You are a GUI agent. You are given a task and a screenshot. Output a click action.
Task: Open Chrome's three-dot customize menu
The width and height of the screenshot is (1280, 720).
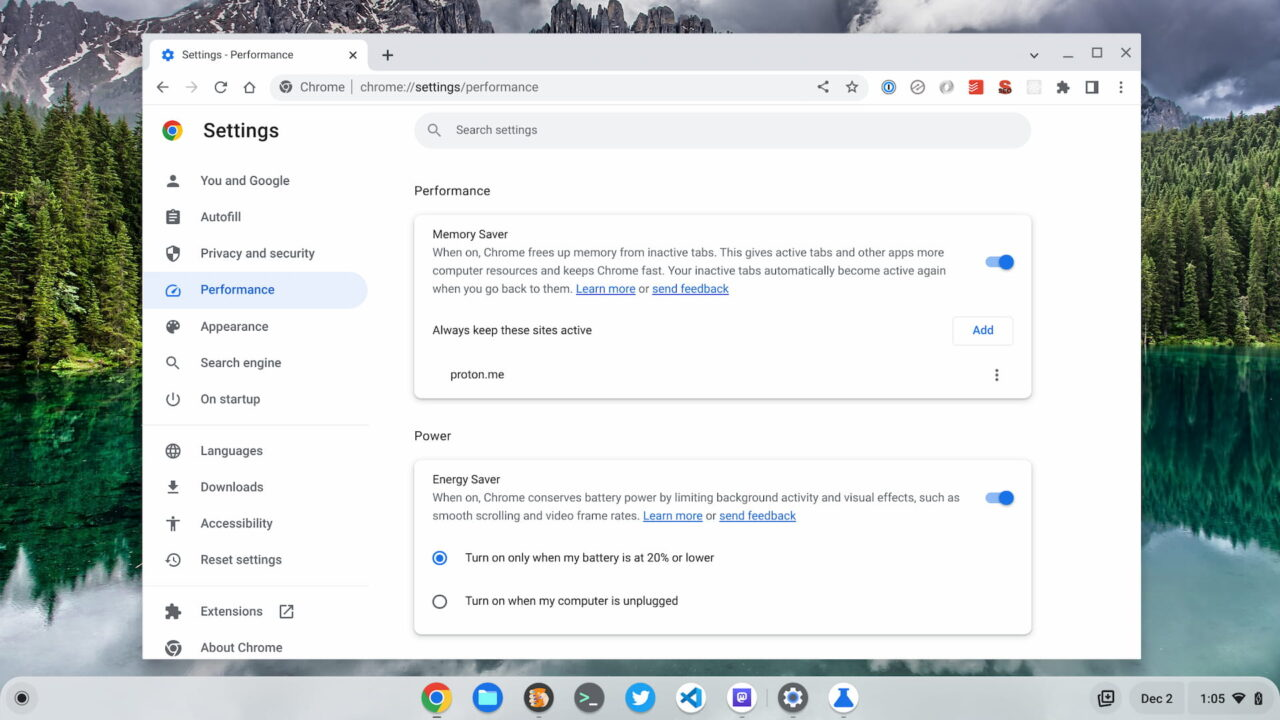[x=1121, y=87]
